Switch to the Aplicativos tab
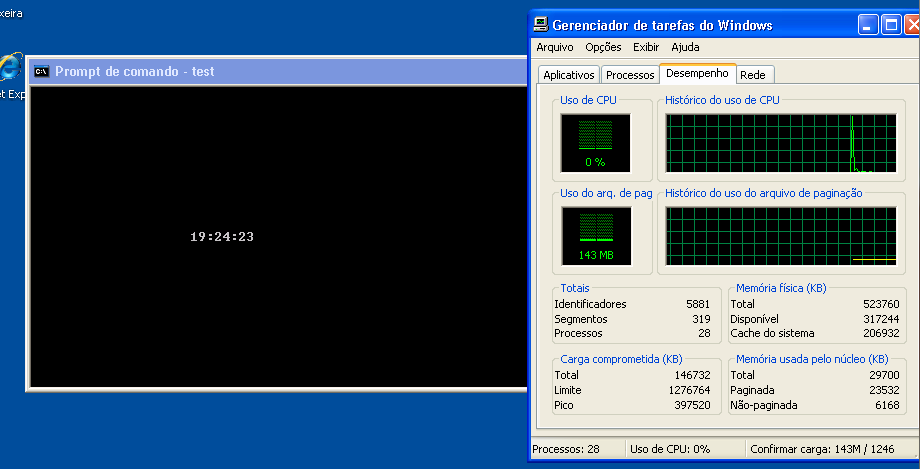The height and width of the screenshot is (469, 920). [569, 75]
